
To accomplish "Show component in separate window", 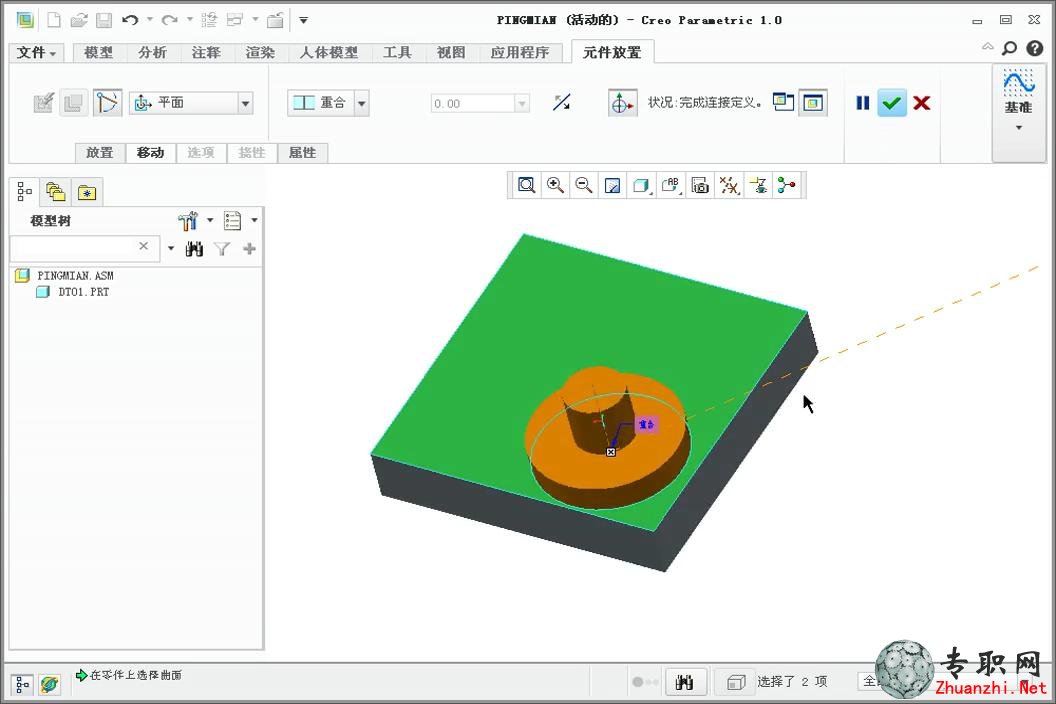I will (783, 102).
